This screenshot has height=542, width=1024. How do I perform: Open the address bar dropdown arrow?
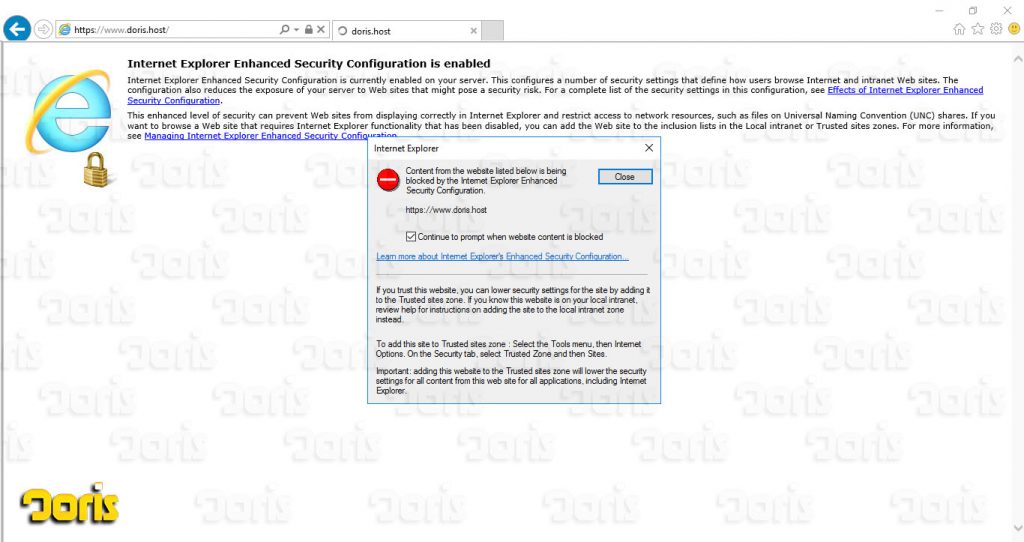pyautogui.click(x=296, y=29)
